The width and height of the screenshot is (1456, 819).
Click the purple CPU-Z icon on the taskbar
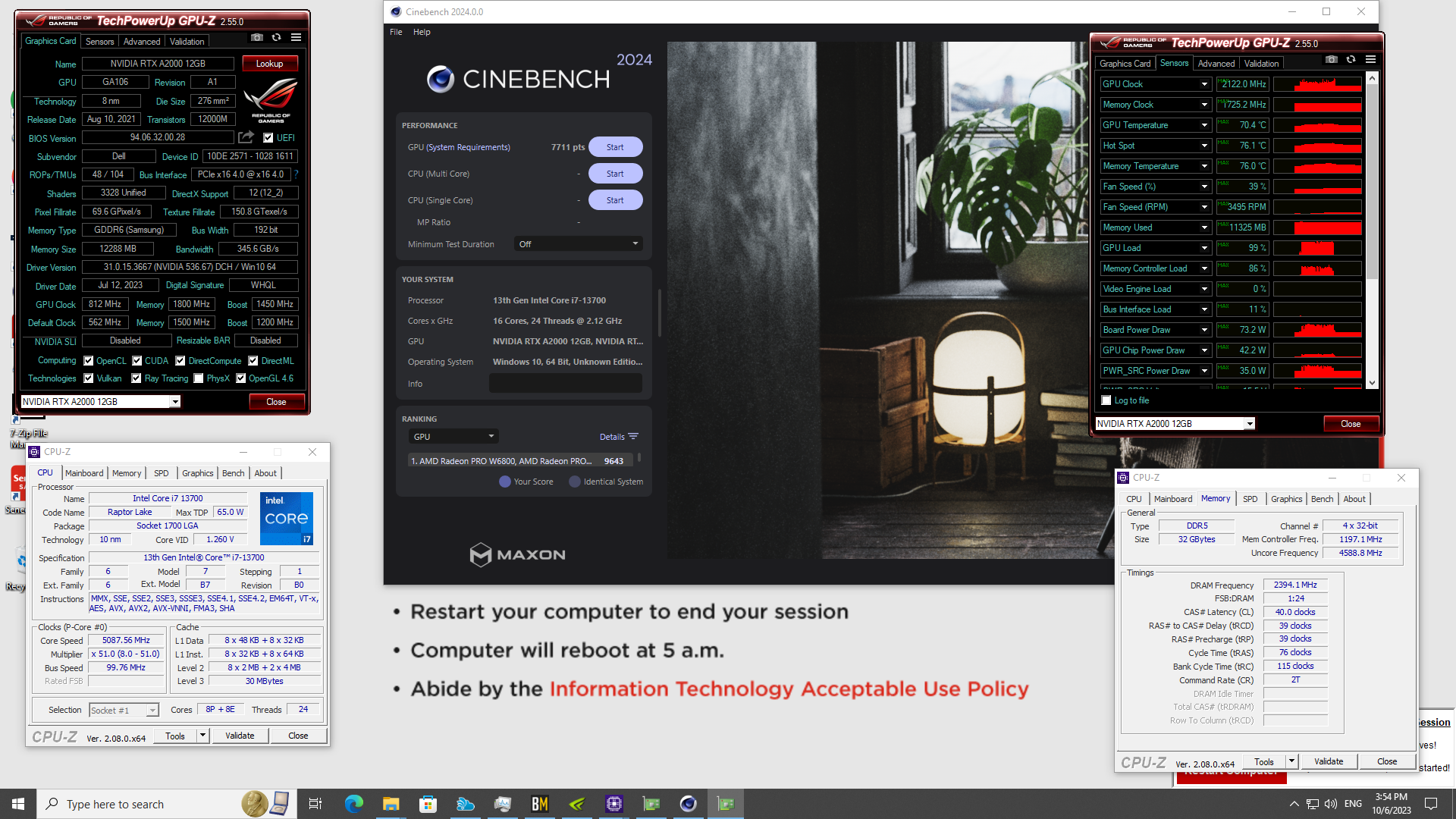coord(614,804)
